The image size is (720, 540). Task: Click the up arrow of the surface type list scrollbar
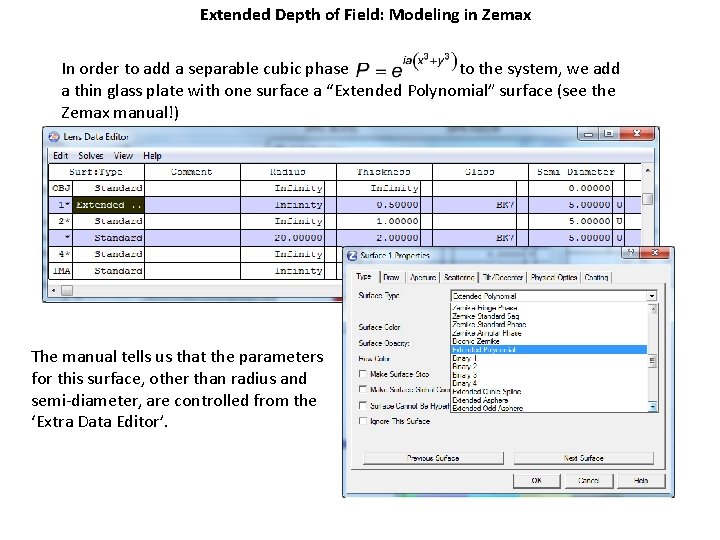click(x=652, y=309)
